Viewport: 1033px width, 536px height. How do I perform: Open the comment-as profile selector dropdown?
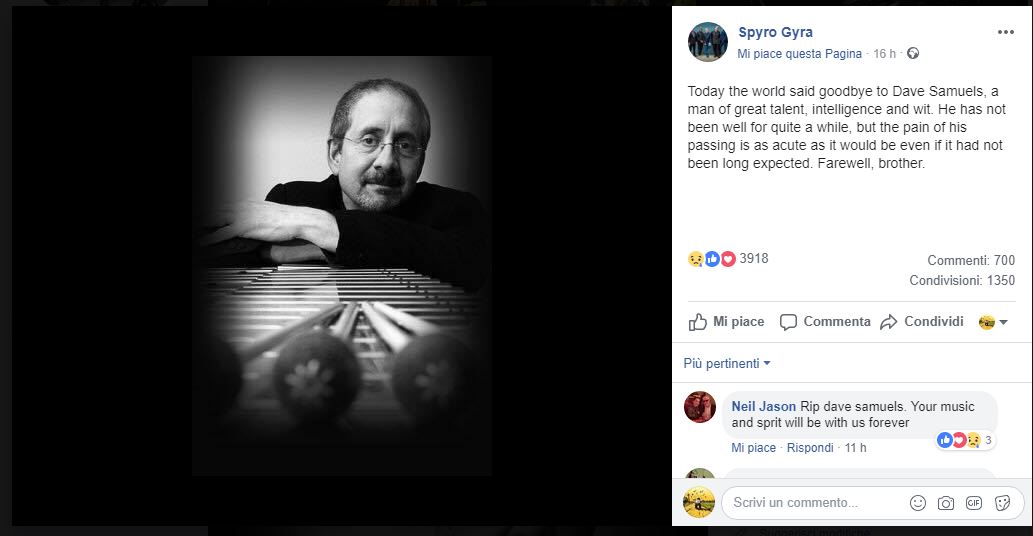point(991,322)
